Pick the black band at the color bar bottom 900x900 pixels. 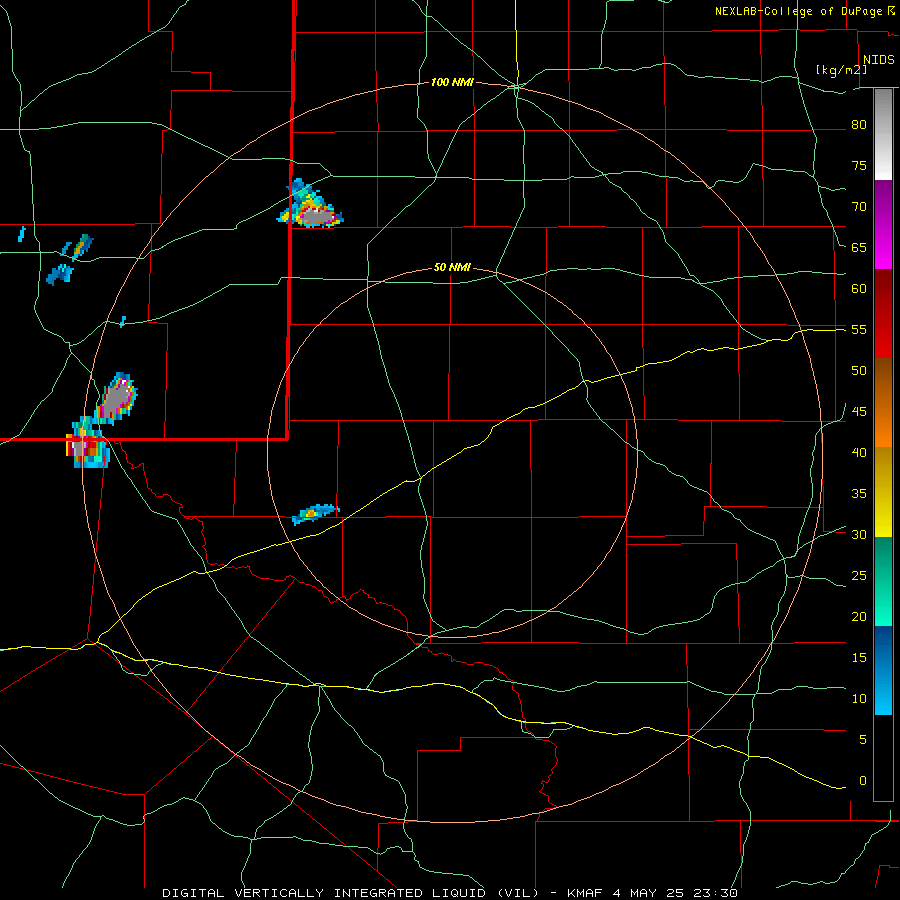(883, 758)
